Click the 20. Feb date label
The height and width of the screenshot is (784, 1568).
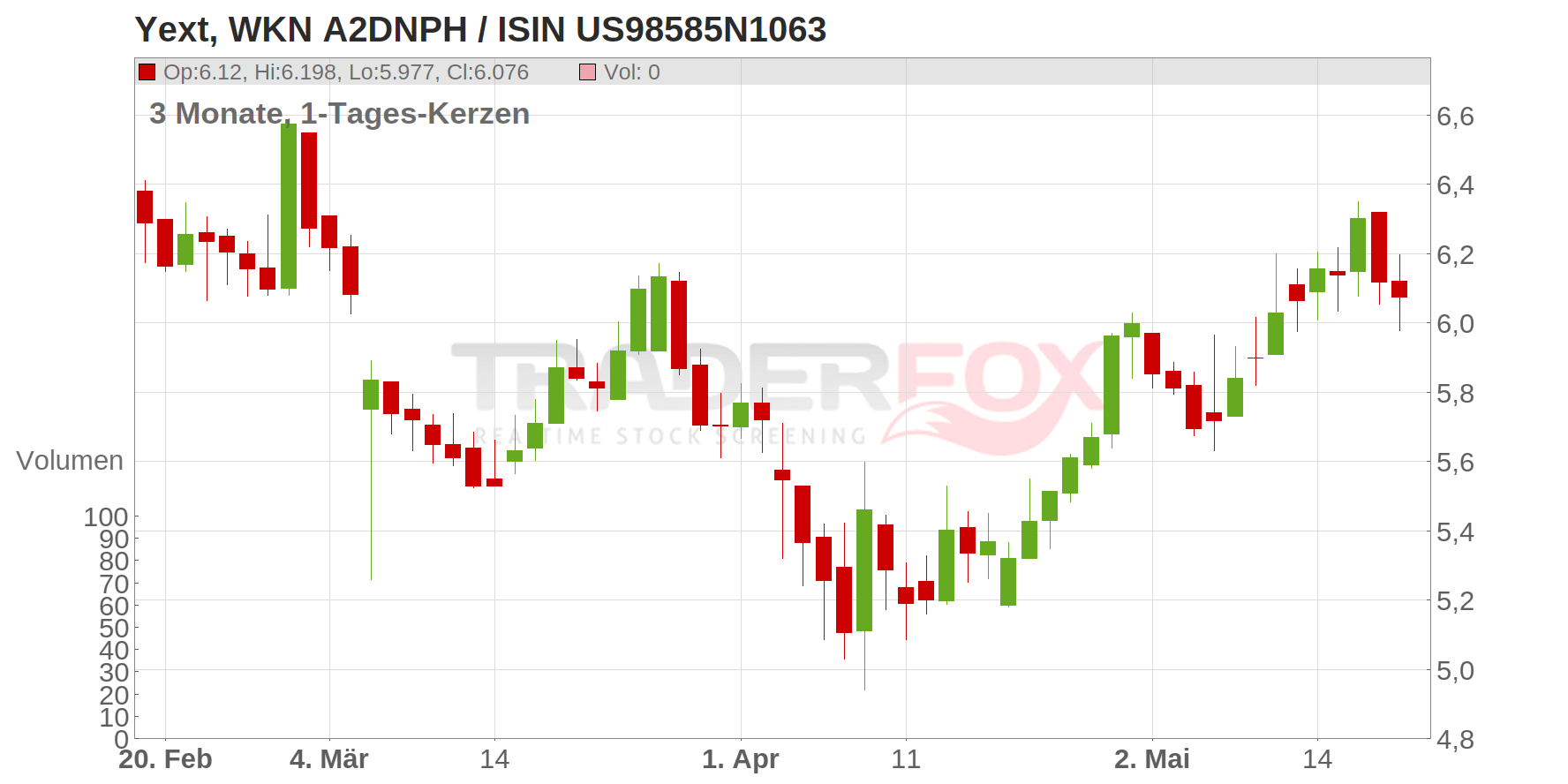tap(165, 759)
